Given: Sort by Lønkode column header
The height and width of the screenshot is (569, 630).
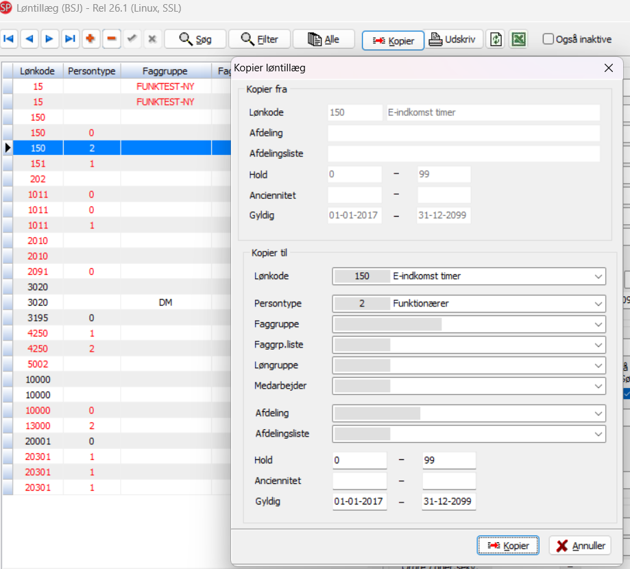Looking at the screenshot, I should pyautogui.click(x=38, y=71).
